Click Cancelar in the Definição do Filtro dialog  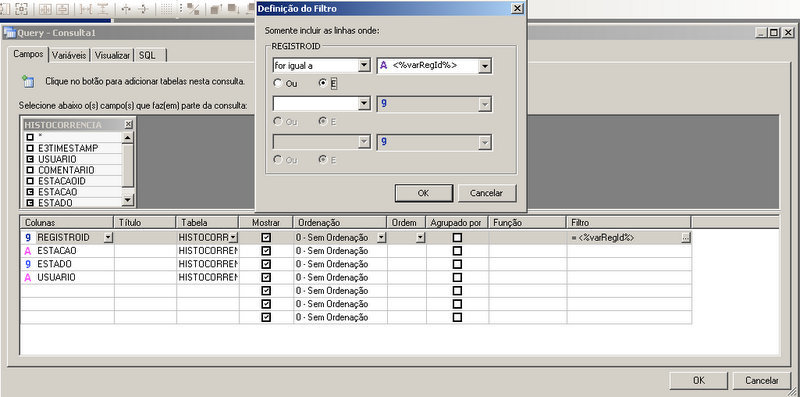(487, 193)
